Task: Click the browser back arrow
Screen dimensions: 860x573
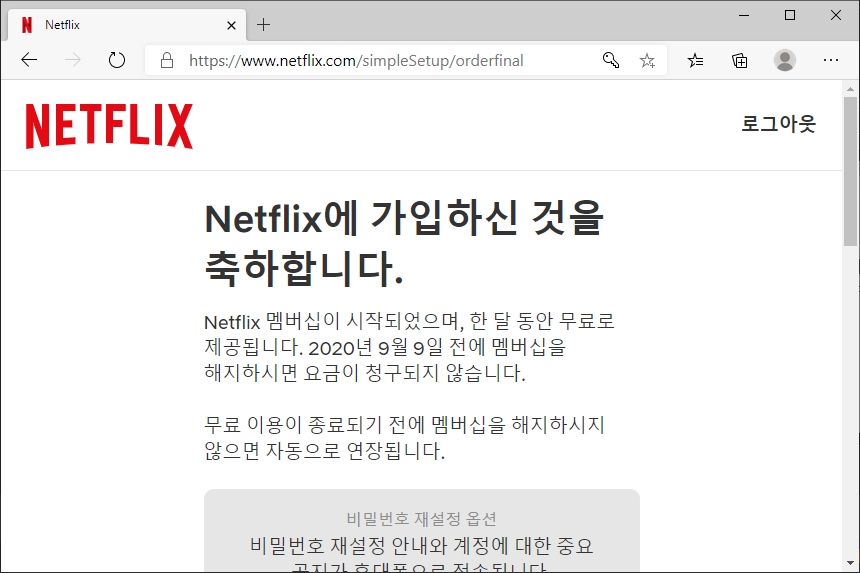Action: point(29,60)
